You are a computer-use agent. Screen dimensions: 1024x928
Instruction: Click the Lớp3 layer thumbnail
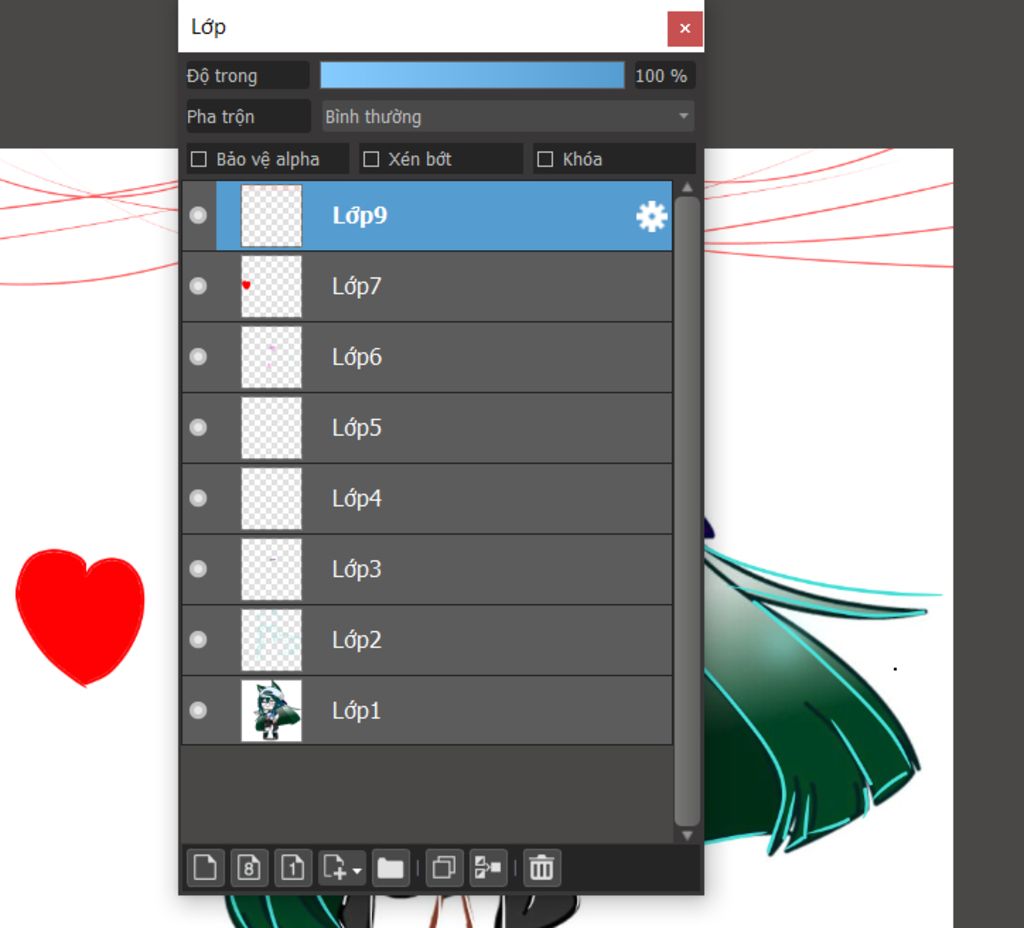pos(272,569)
